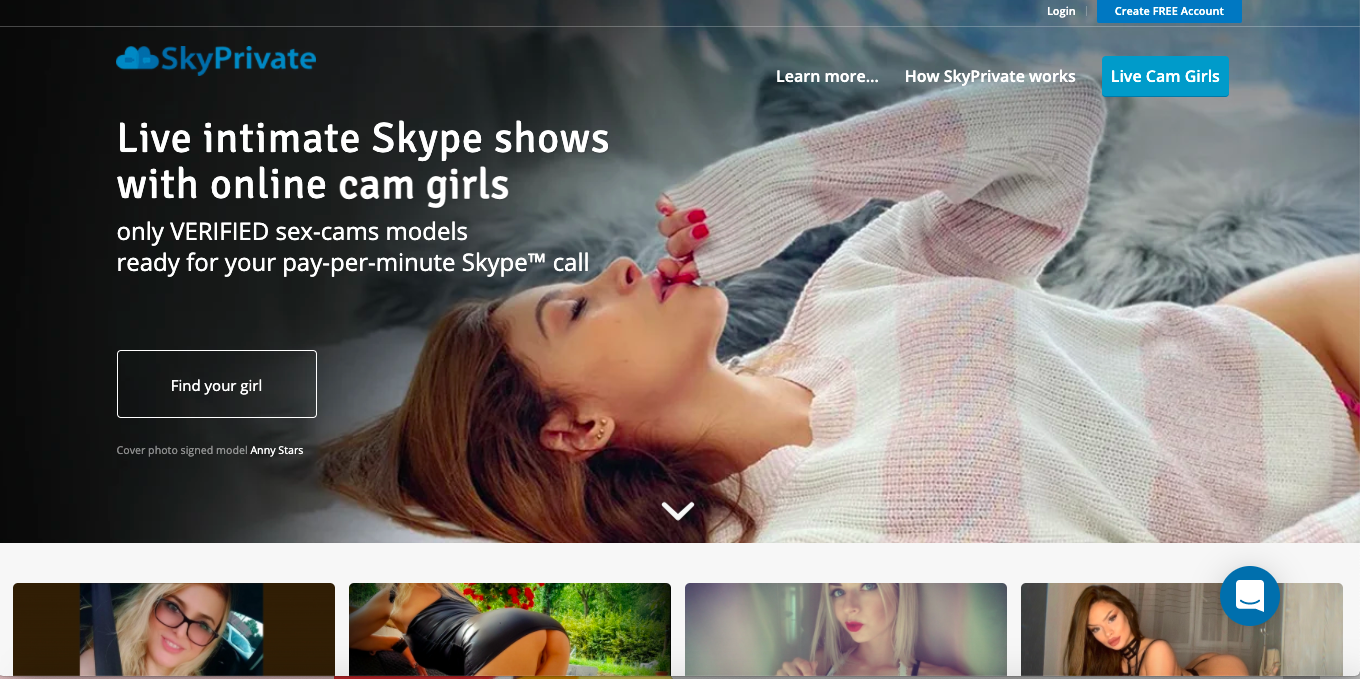The width and height of the screenshot is (1360, 679).
Task: Click Create FREE Account button
Action: 1169,11
